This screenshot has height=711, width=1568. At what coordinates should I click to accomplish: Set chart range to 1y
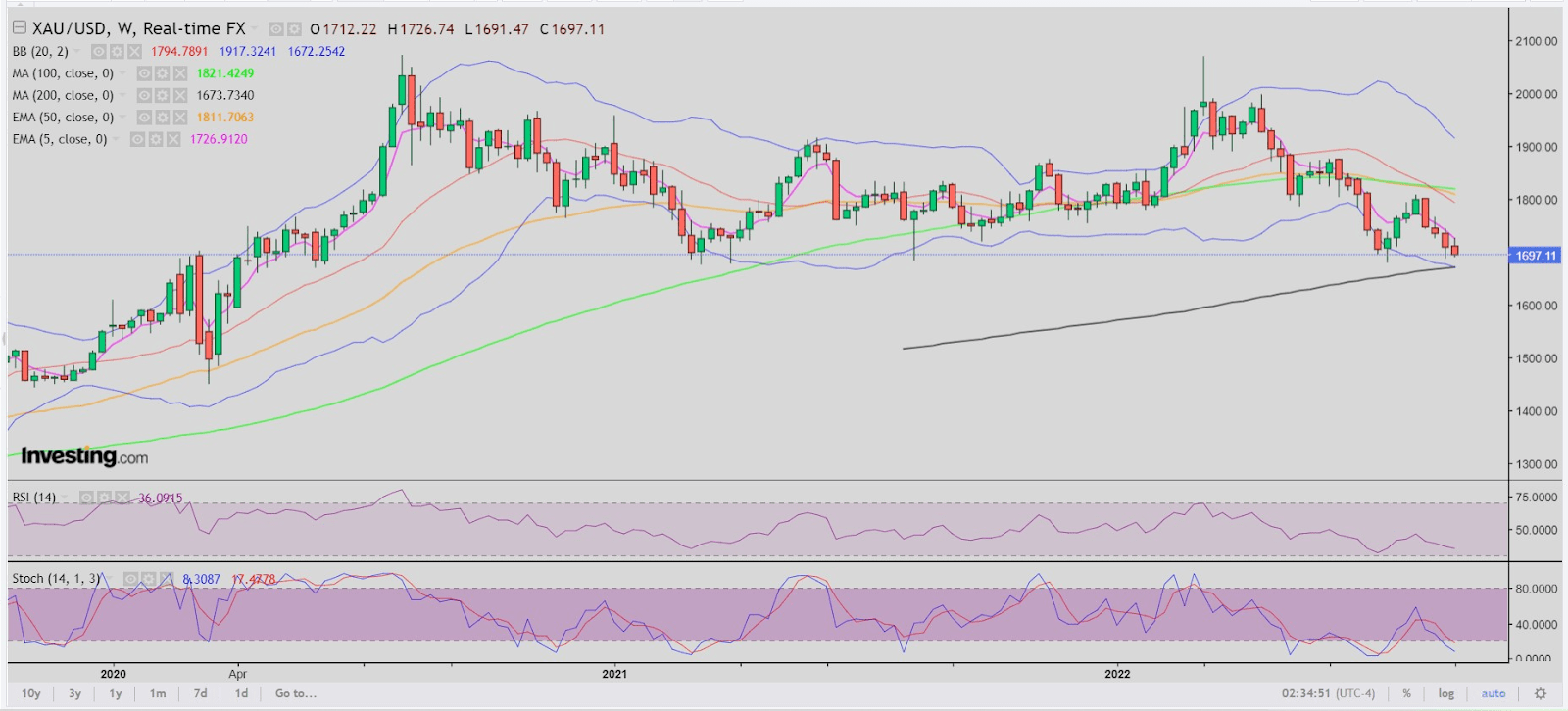pyautogui.click(x=116, y=693)
